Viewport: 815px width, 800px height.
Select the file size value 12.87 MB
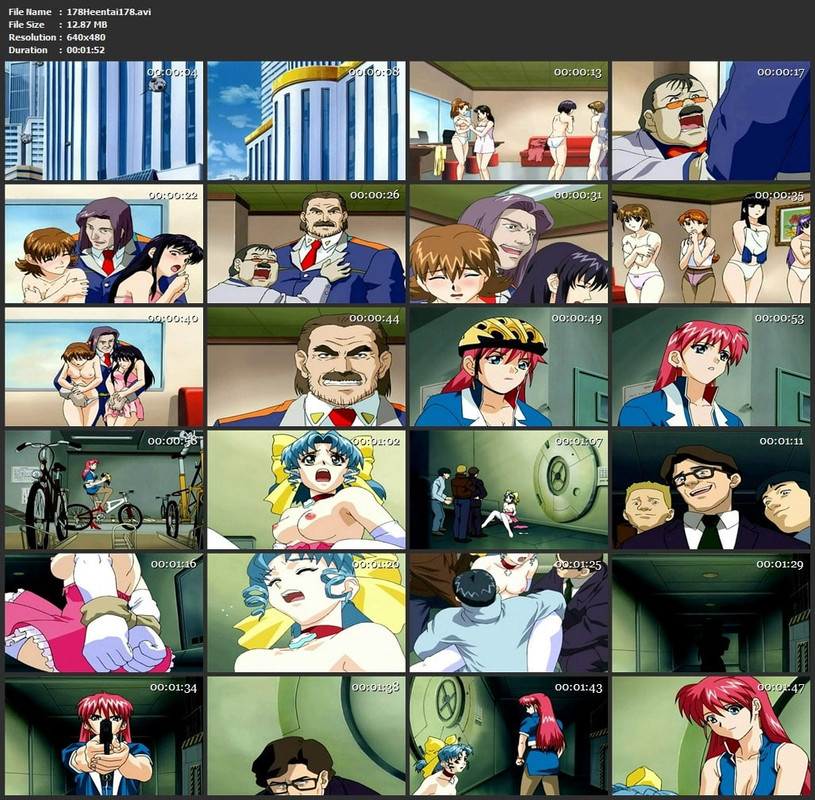[87, 24]
